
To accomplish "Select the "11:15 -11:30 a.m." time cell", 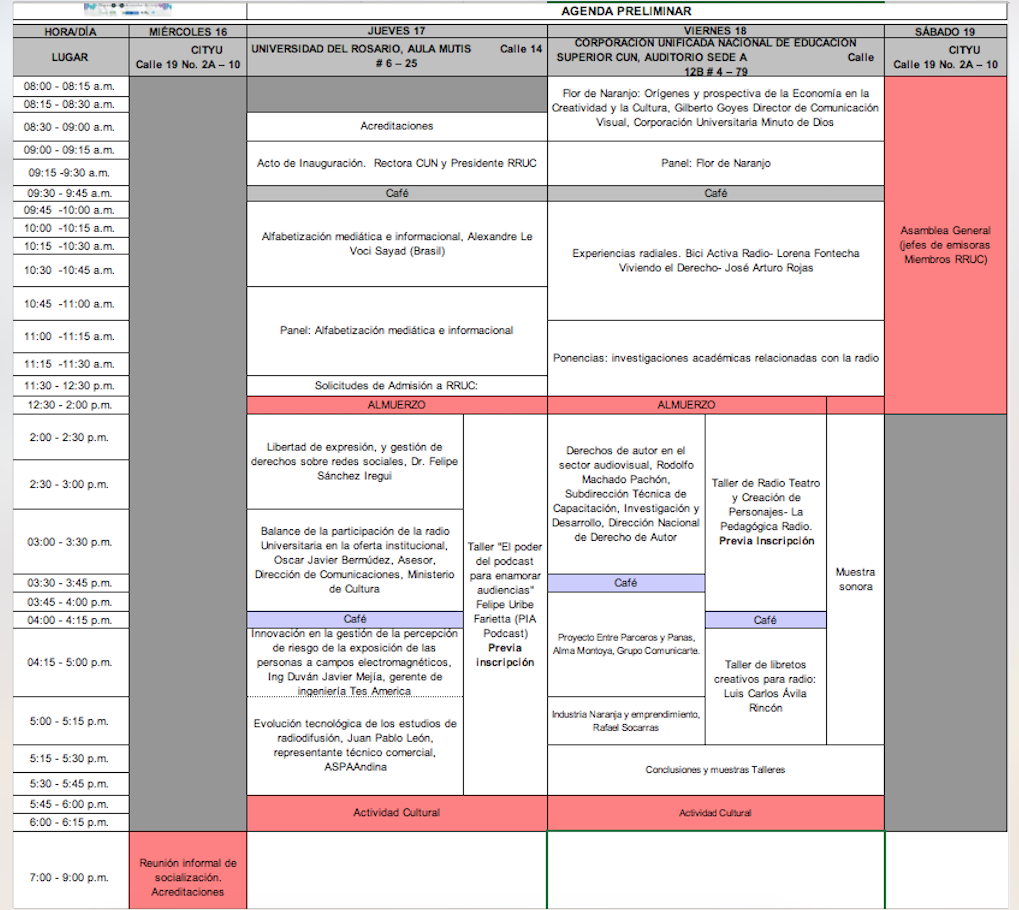I will (70, 364).
